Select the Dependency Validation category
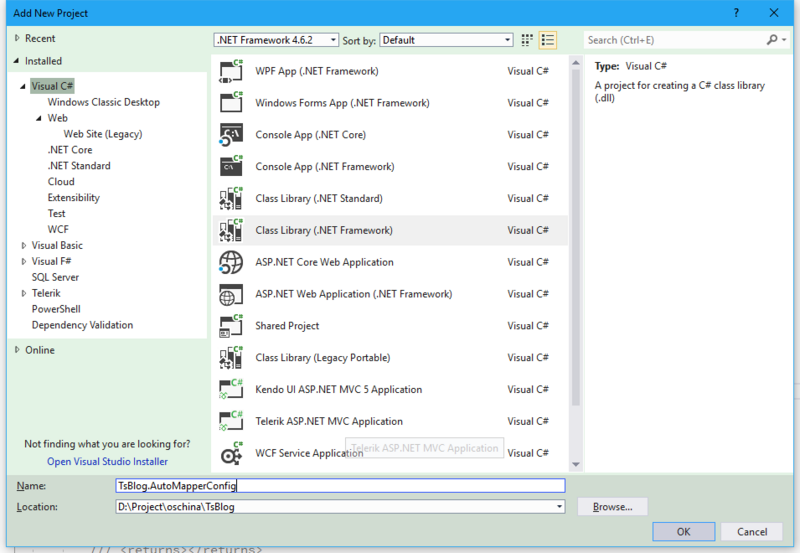The height and width of the screenshot is (553, 800). click(82, 325)
